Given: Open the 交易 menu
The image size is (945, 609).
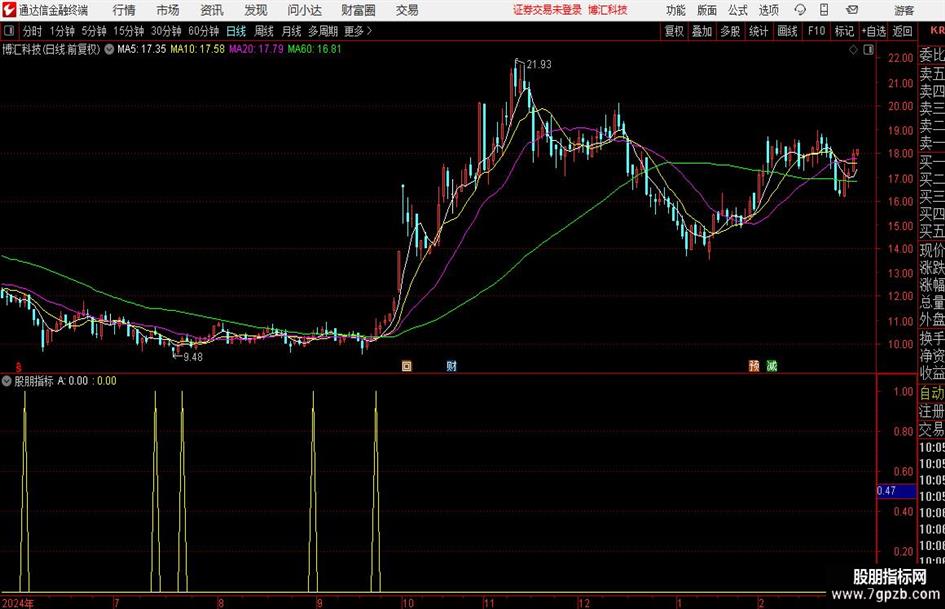Looking at the screenshot, I should [x=407, y=10].
